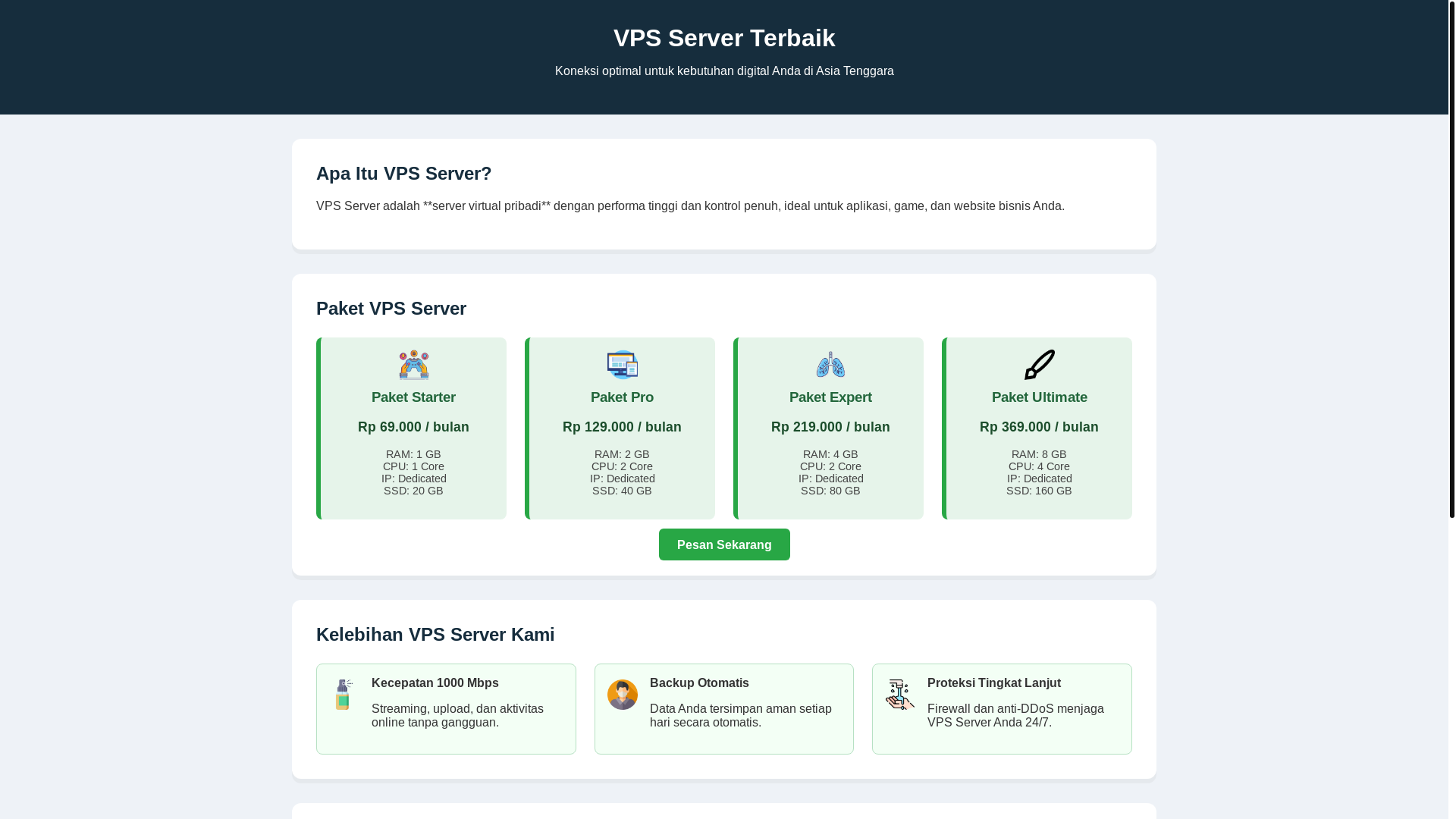Click the Firewall dan anti-DDoS description

tap(1015, 716)
